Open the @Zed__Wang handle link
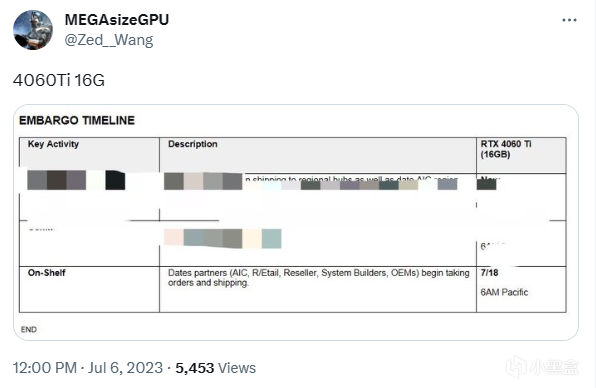 click(109, 40)
